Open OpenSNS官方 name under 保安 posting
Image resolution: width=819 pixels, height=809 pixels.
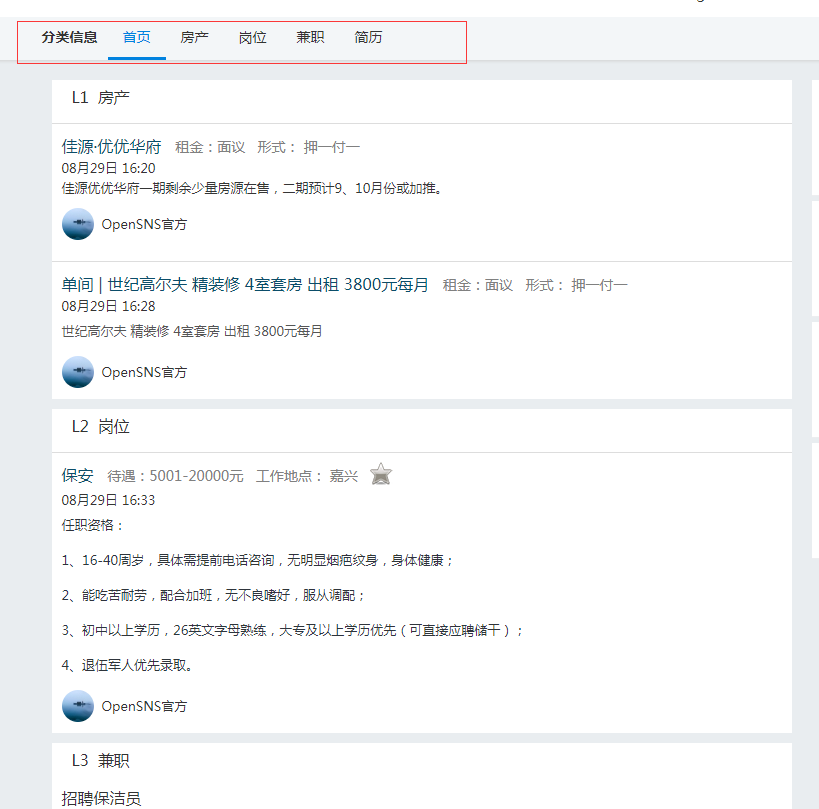point(144,707)
